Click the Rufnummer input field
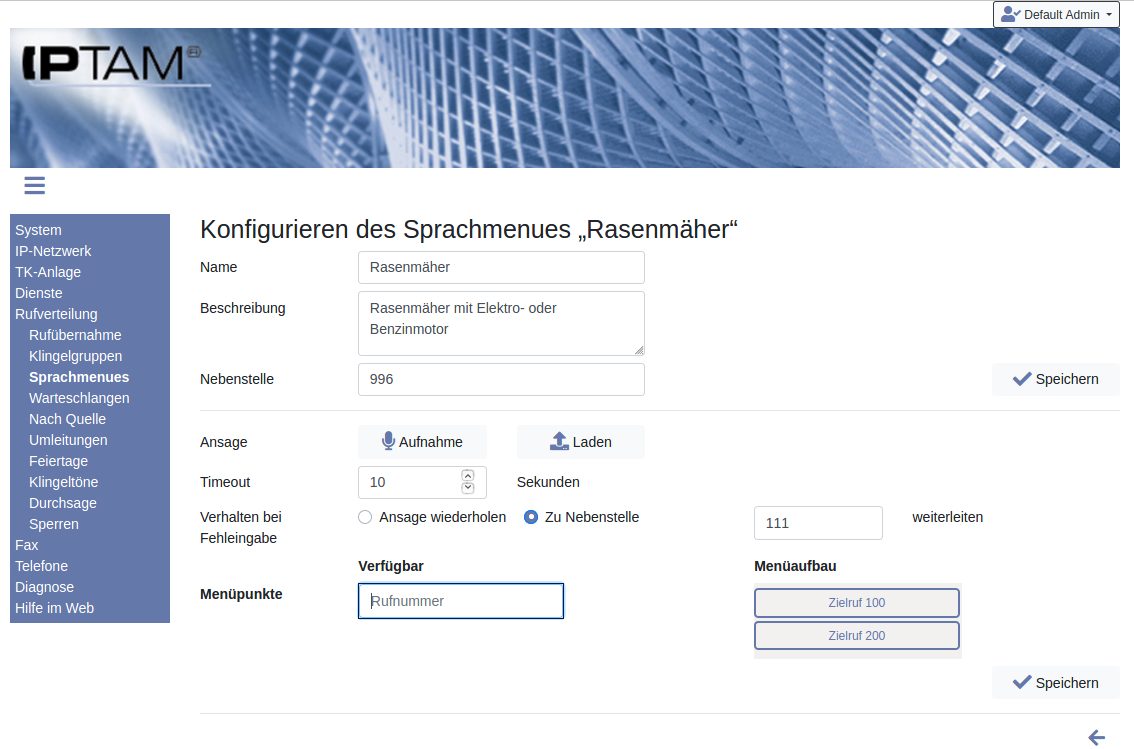 coord(460,601)
